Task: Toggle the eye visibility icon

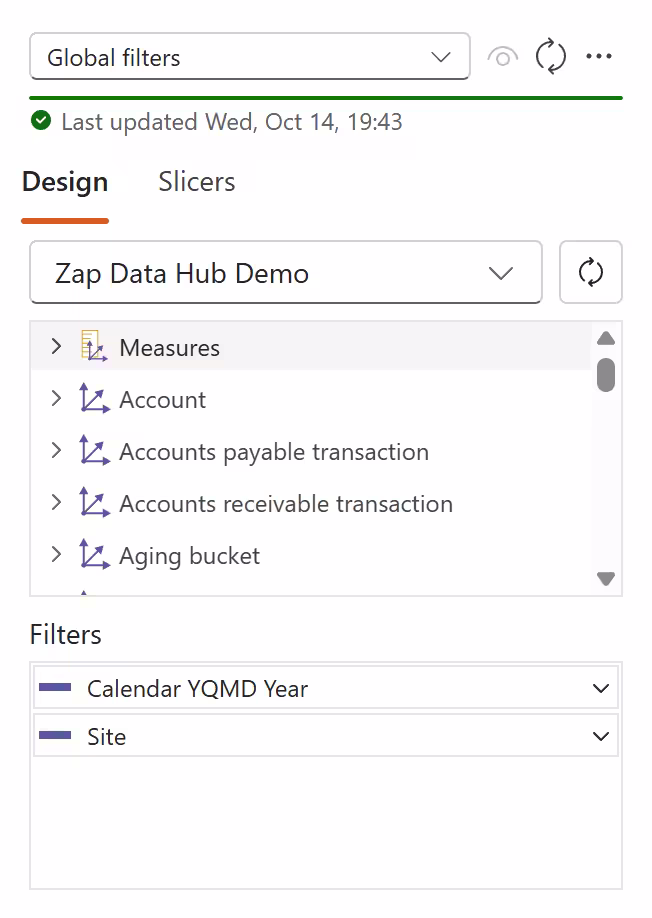Action: coord(503,57)
